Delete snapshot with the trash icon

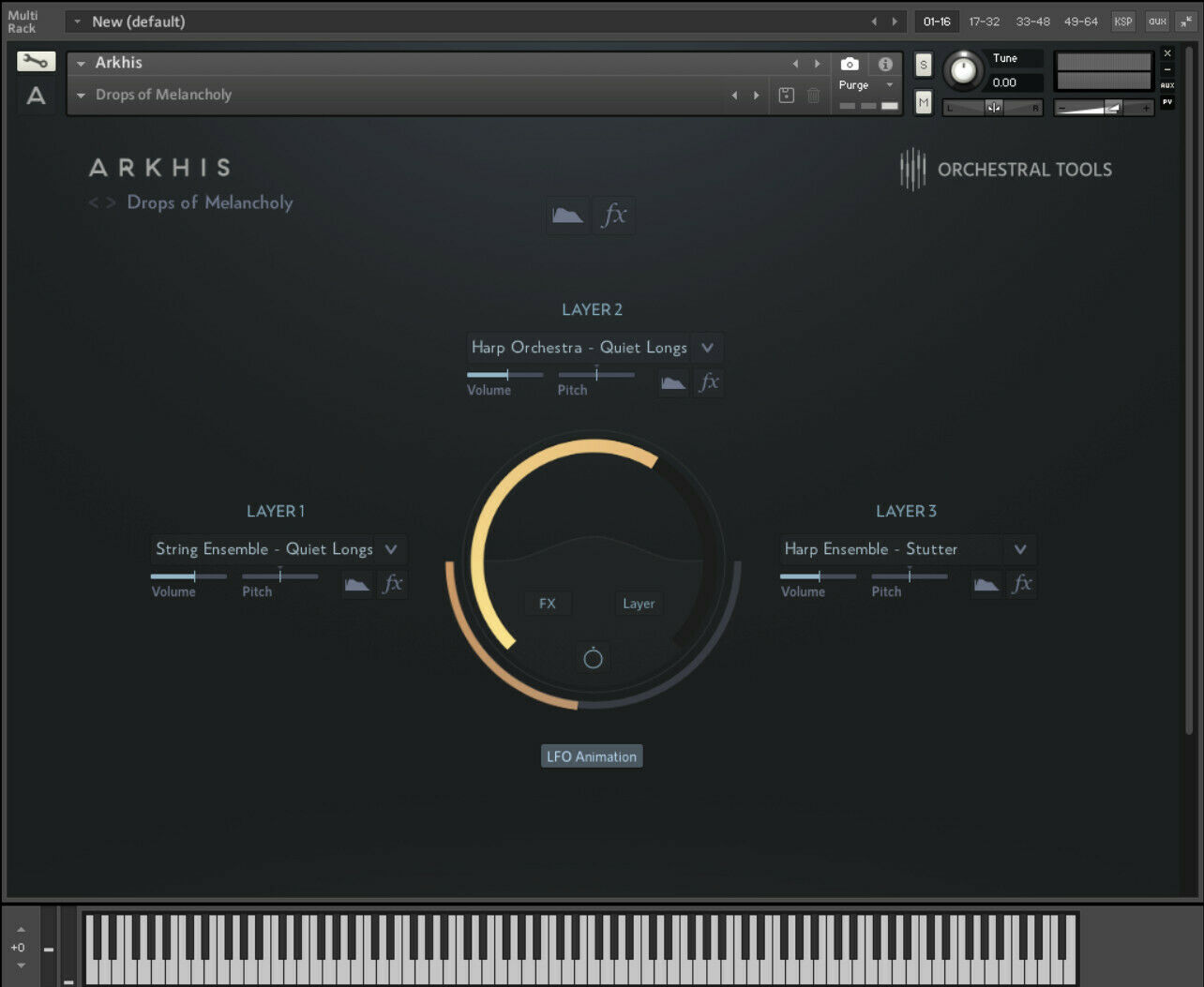[x=814, y=95]
